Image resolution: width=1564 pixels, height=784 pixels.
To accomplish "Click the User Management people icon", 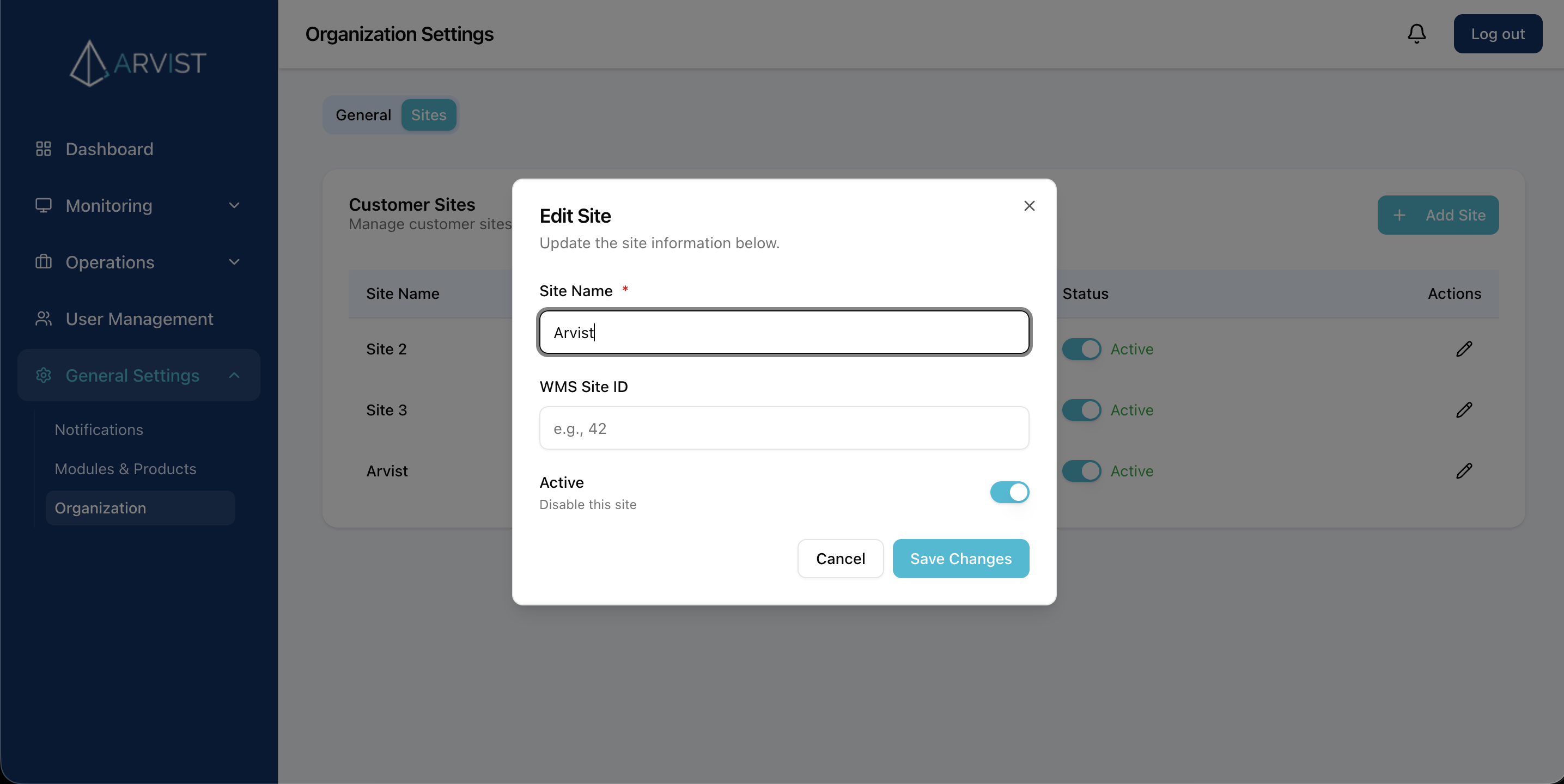I will coord(43,318).
